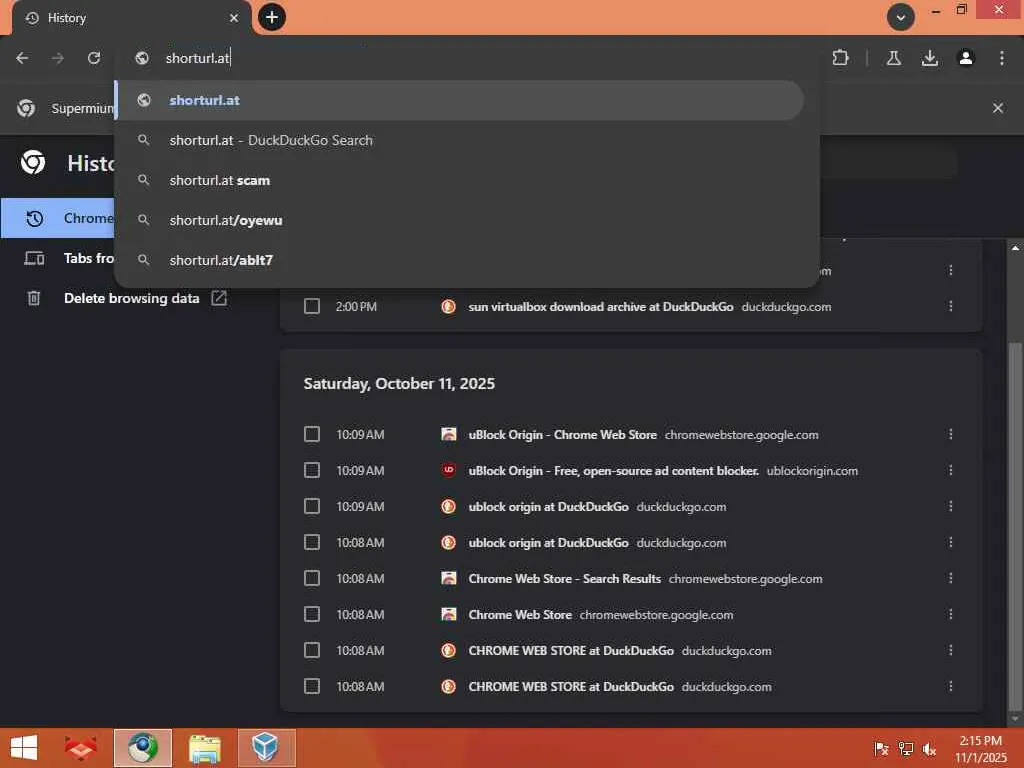Screen dimensions: 1024x768
Task: Click the back navigation arrow
Action: [x=22, y=58]
